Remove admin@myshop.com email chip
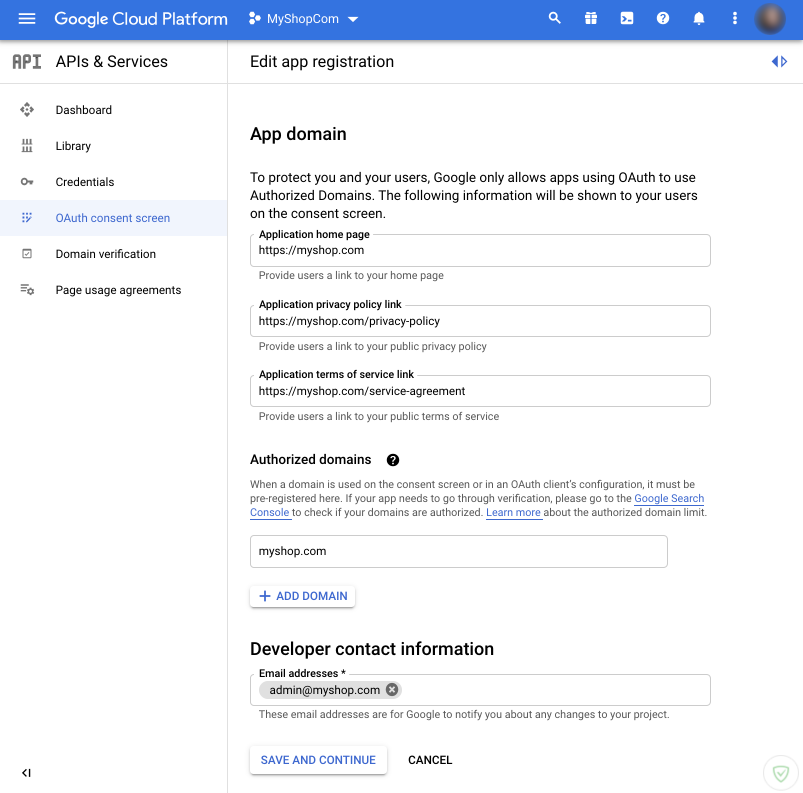This screenshot has height=793, width=803. pos(392,690)
